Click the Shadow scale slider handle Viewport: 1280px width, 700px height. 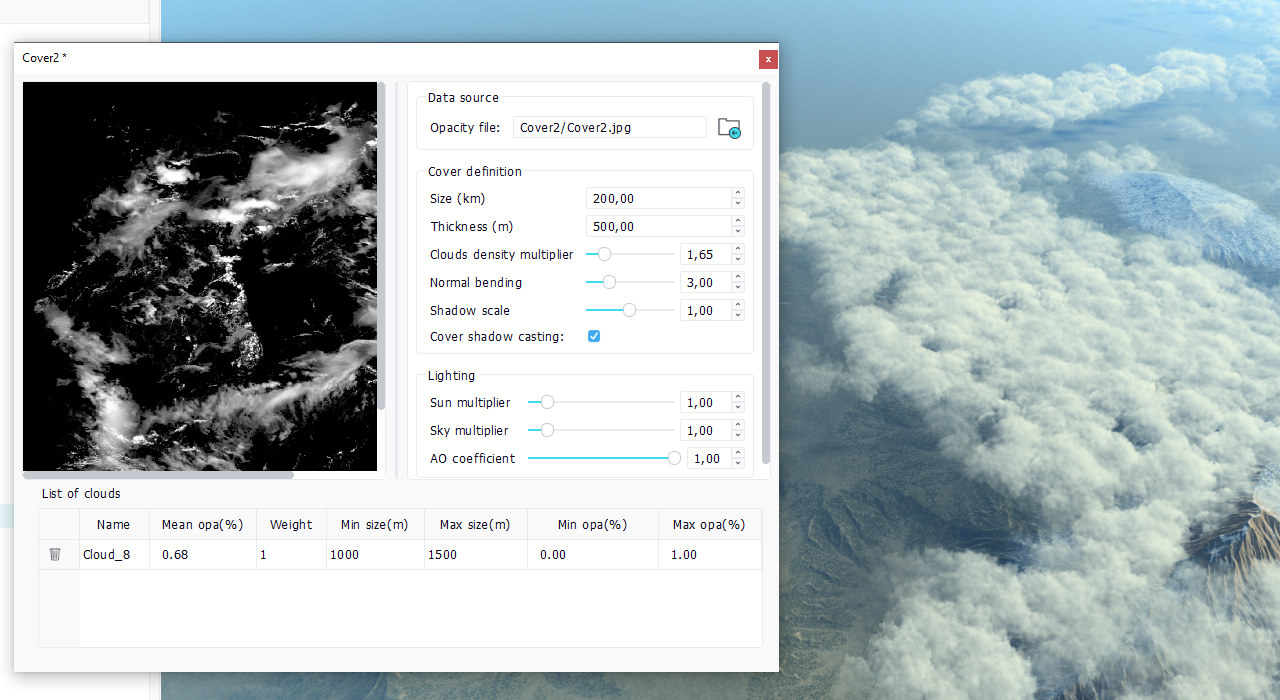coord(629,311)
